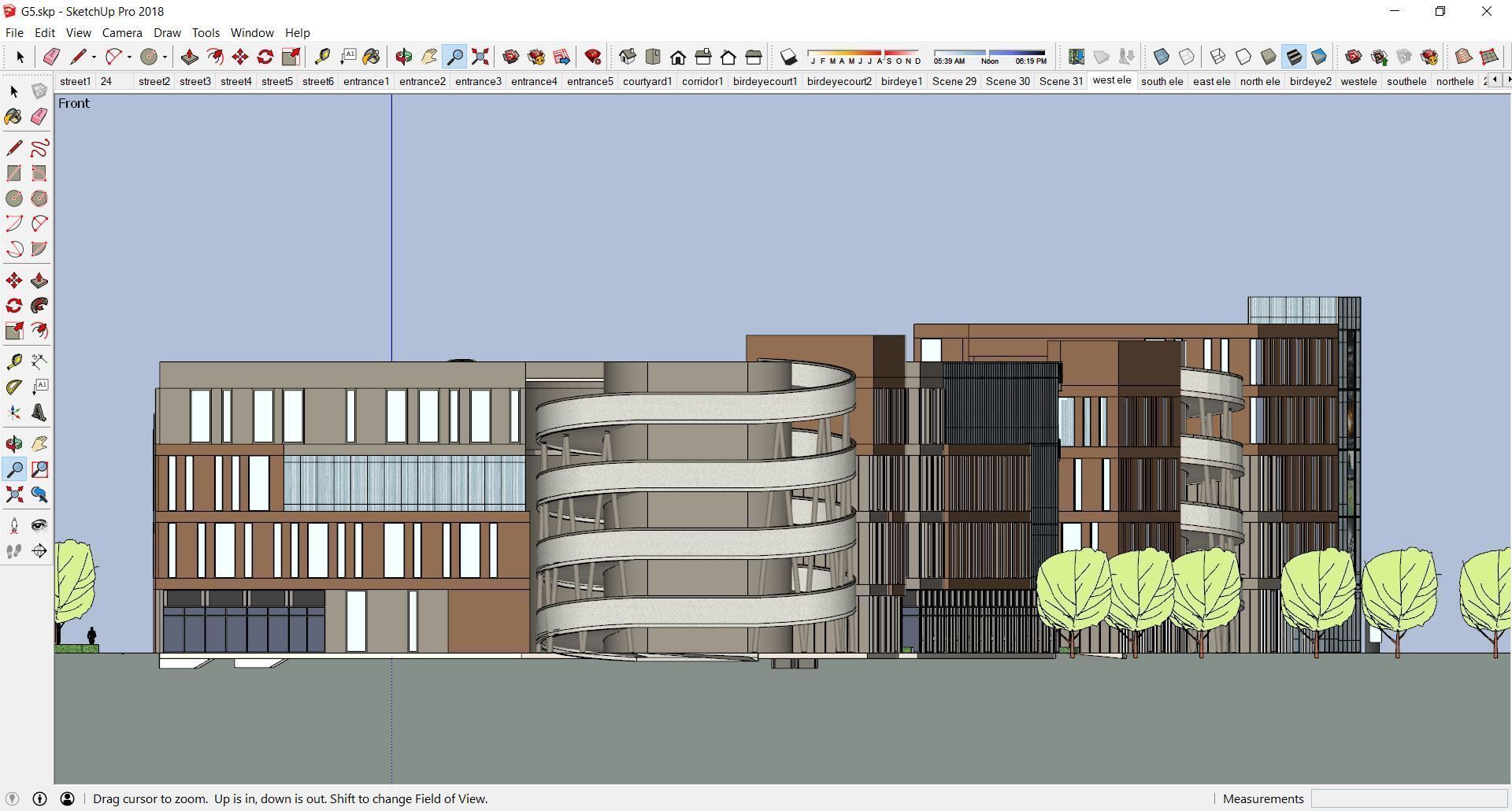The image size is (1512, 811).
Task: Activate the Move tool in top toolbar
Action: click(x=240, y=57)
